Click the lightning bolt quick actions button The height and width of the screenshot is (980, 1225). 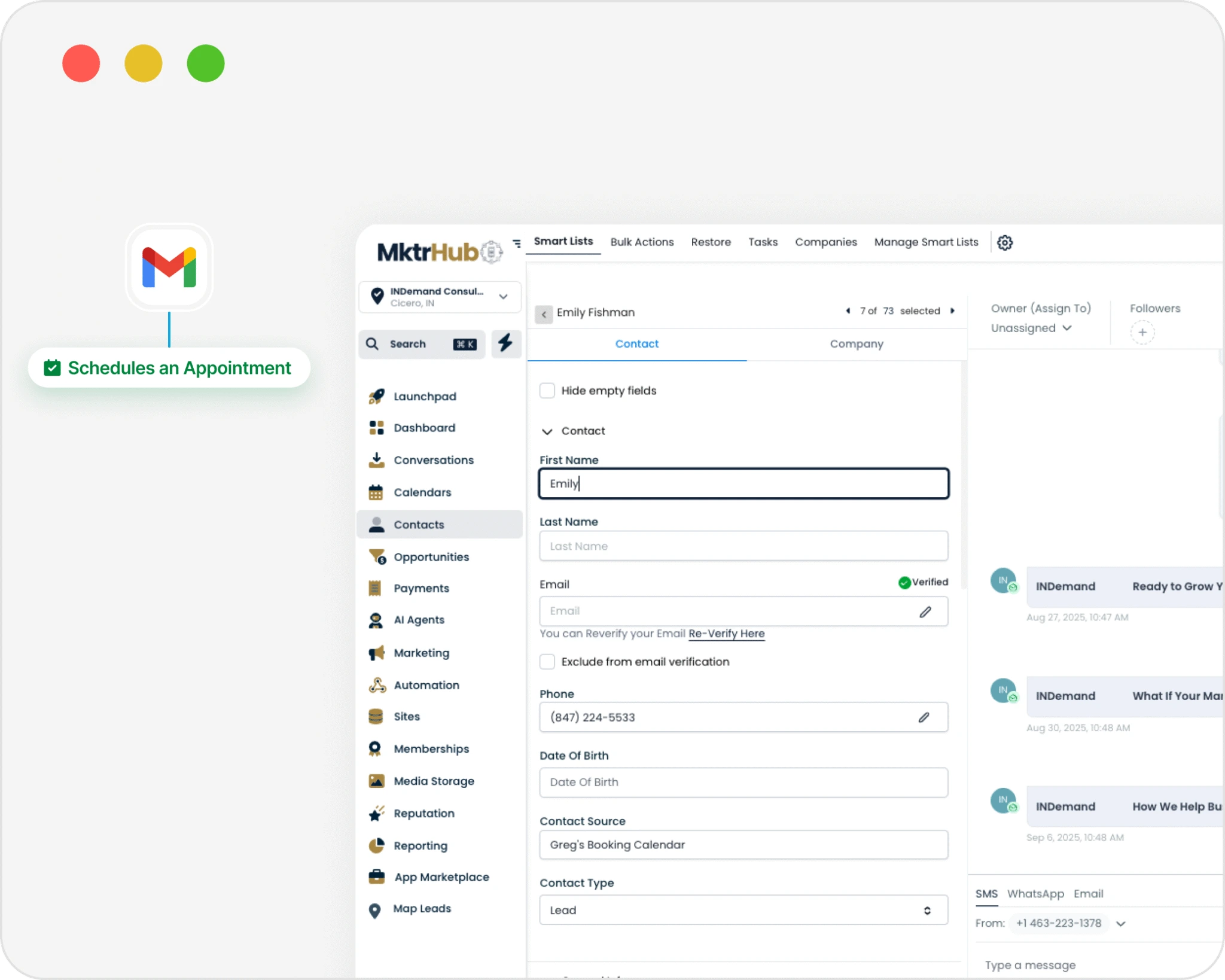coord(505,343)
